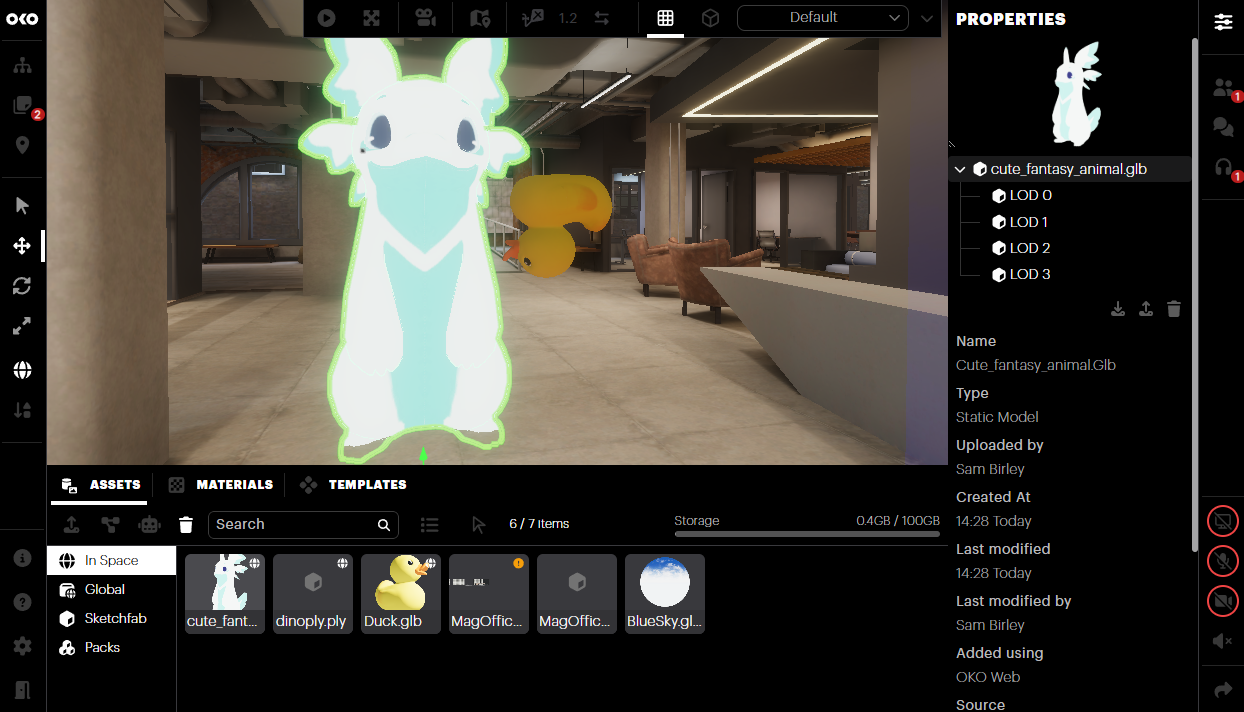The width and height of the screenshot is (1244, 712).
Task: Select the Duck.glb asset thumbnail
Action: 401,594
